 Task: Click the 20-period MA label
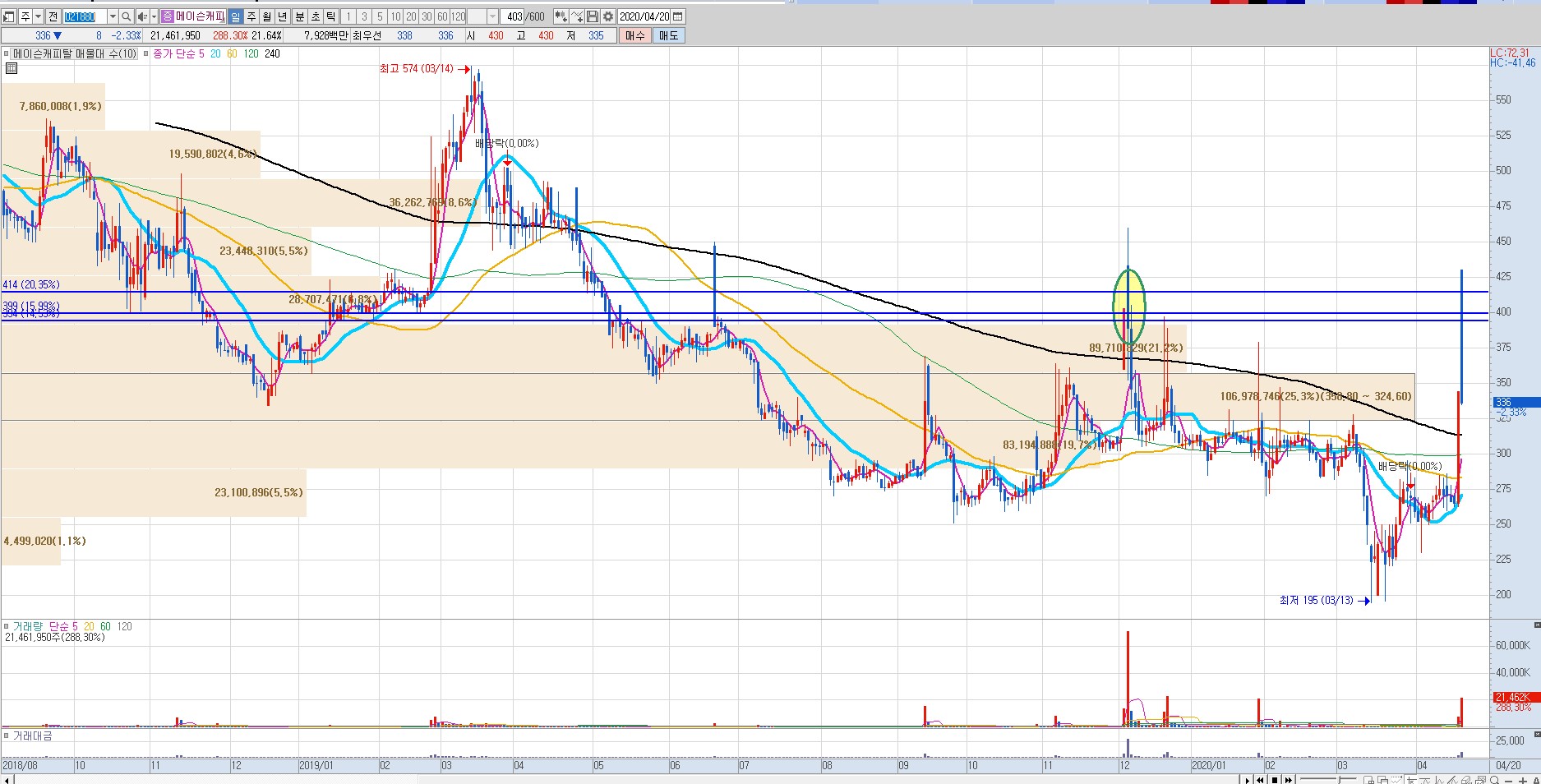click(x=215, y=54)
